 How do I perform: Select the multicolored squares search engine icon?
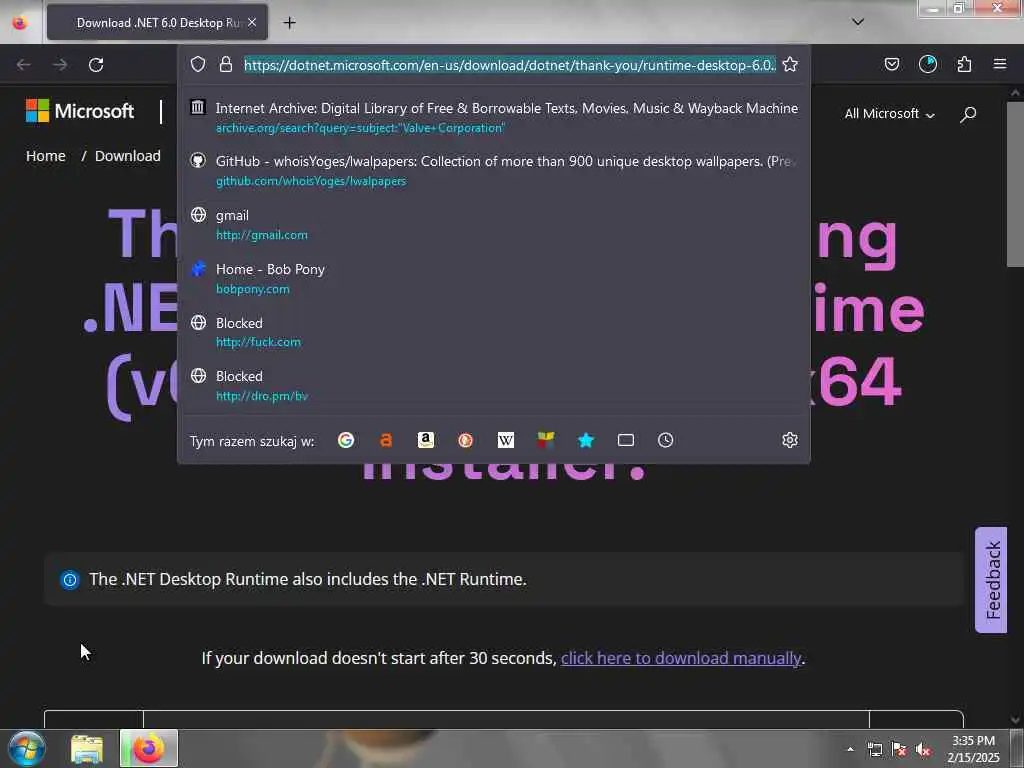(x=546, y=440)
